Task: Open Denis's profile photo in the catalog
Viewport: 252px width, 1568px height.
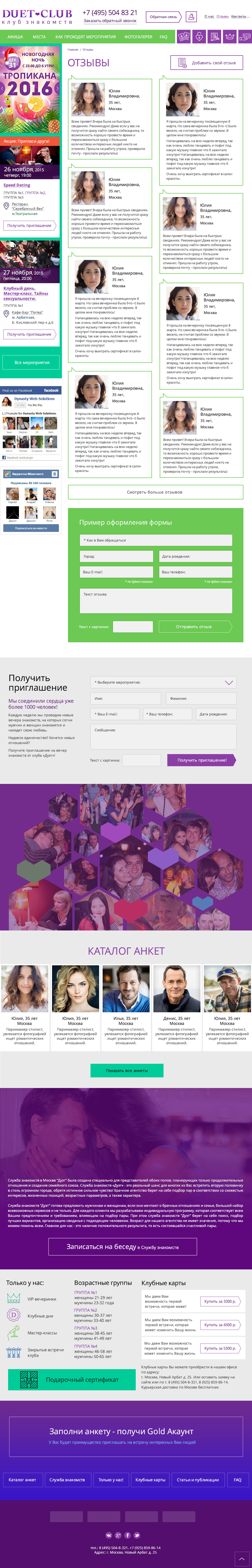Action: [176, 989]
